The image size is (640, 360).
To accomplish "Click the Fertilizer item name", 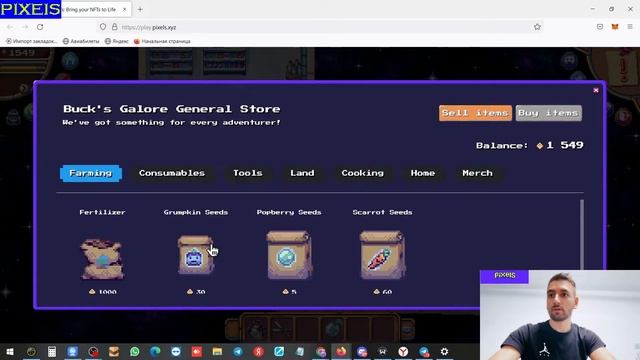I will tap(102, 212).
